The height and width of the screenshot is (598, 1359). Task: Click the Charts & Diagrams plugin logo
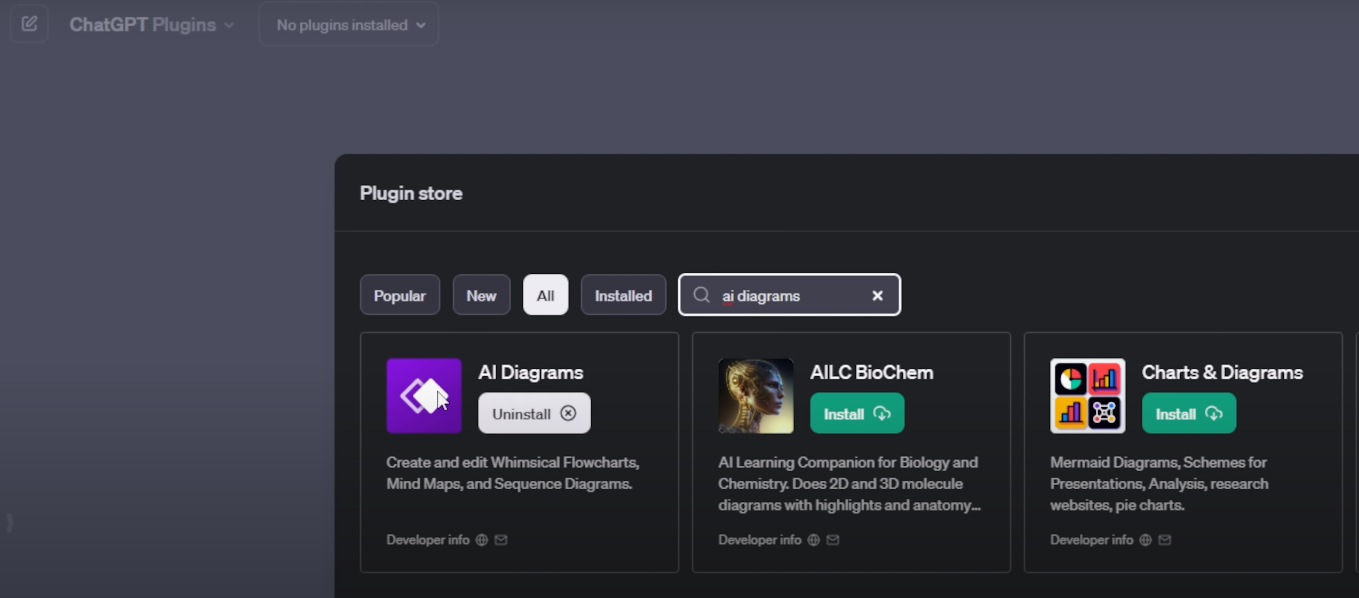pyautogui.click(x=1088, y=395)
